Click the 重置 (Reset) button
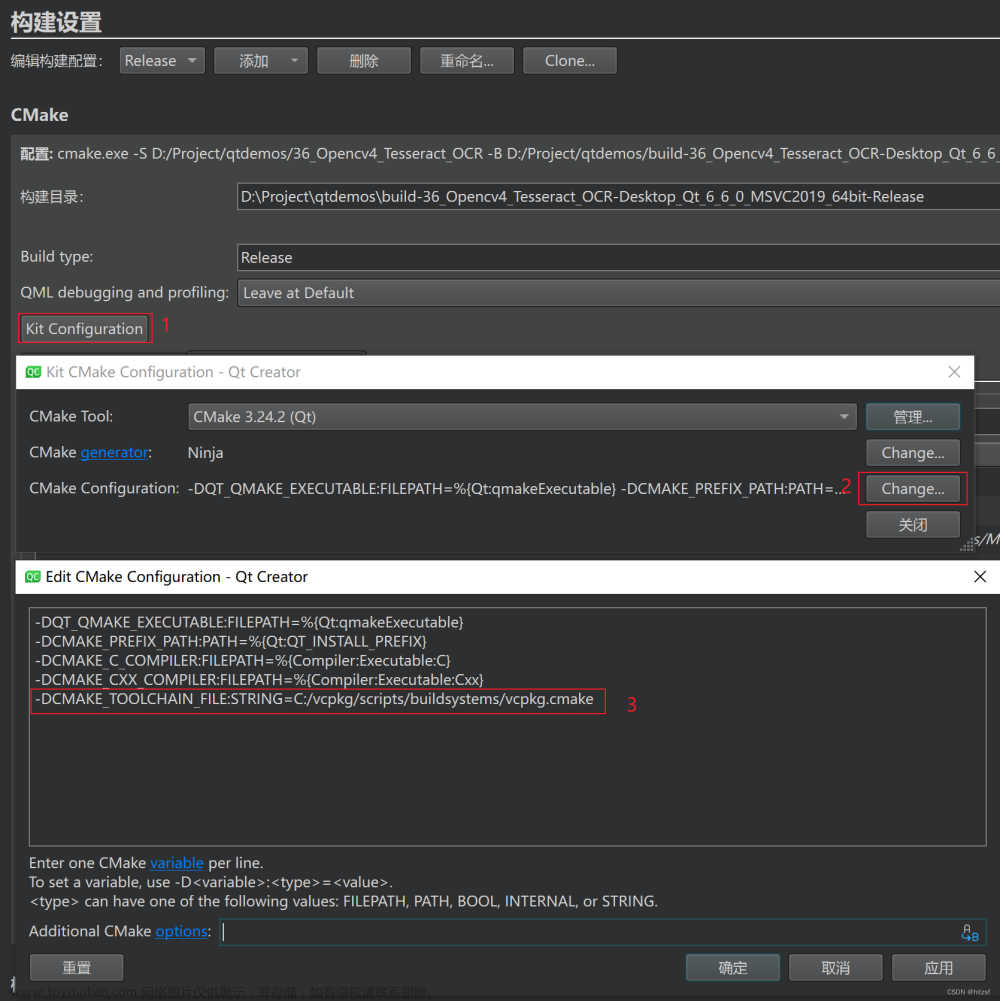This screenshot has height=1001, width=1000. pos(77,968)
